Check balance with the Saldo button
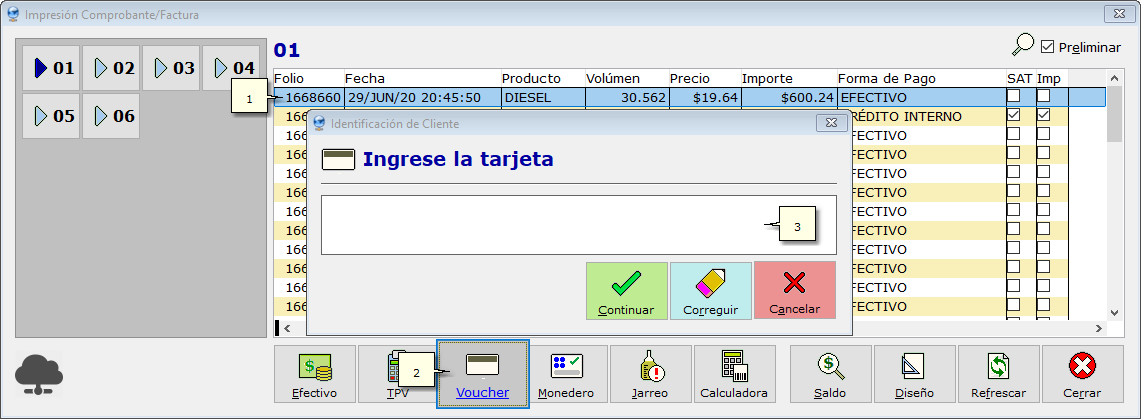Image resolution: width=1141 pixels, height=419 pixels. (x=831, y=375)
